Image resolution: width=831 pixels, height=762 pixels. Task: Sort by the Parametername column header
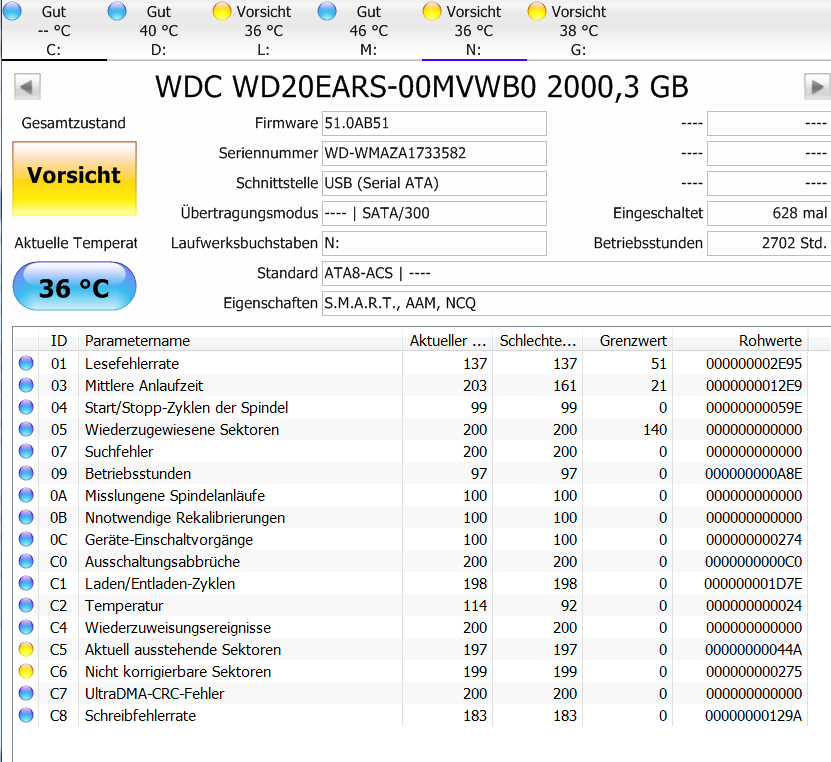[241, 341]
